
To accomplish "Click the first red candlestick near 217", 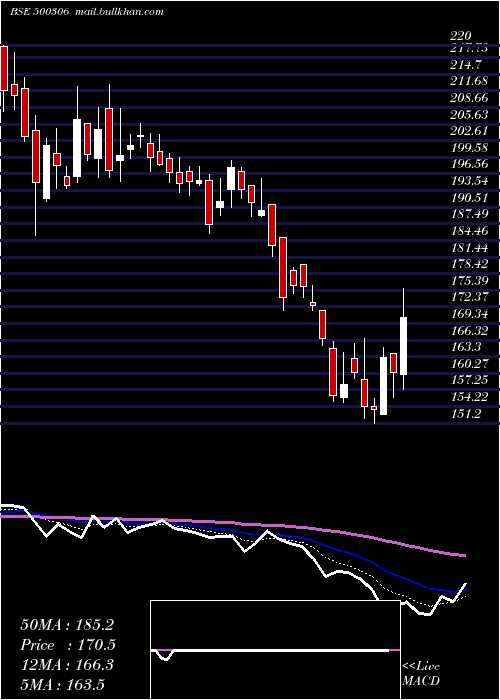I will 4,68.
